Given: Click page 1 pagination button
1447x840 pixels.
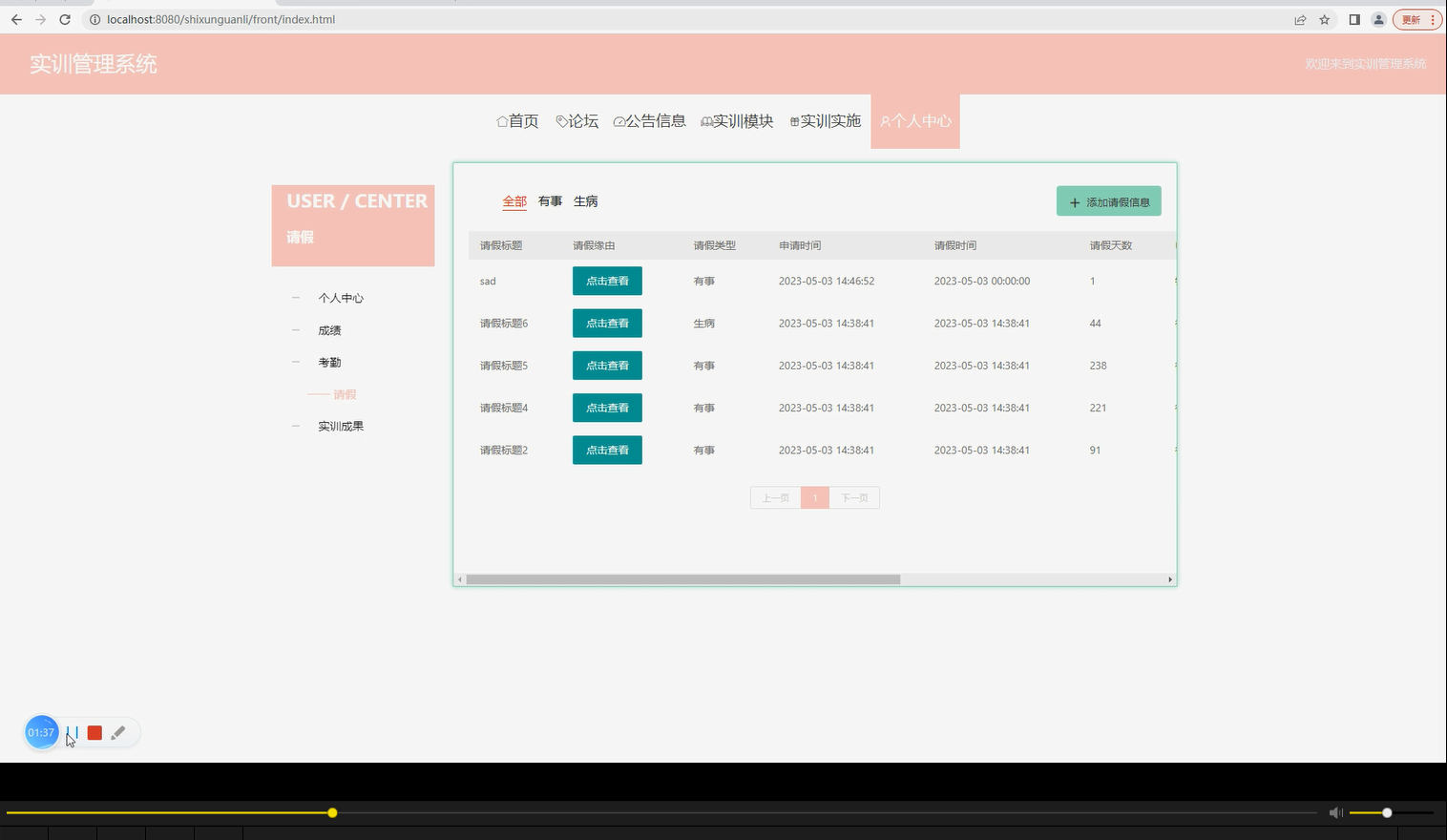Looking at the screenshot, I should pos(815,497).
